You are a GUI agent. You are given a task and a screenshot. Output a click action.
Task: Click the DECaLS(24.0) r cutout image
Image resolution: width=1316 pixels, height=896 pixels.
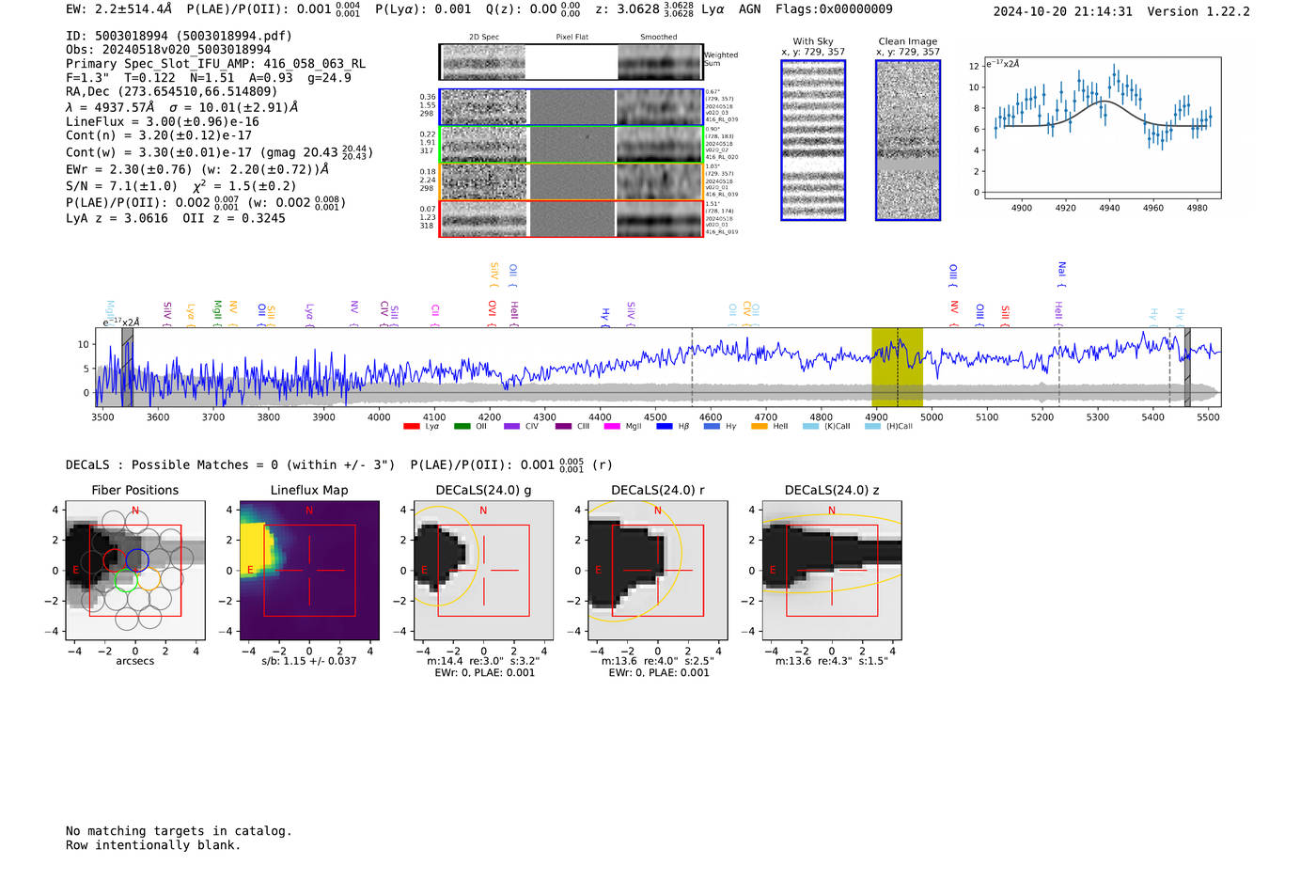point(658,570)
